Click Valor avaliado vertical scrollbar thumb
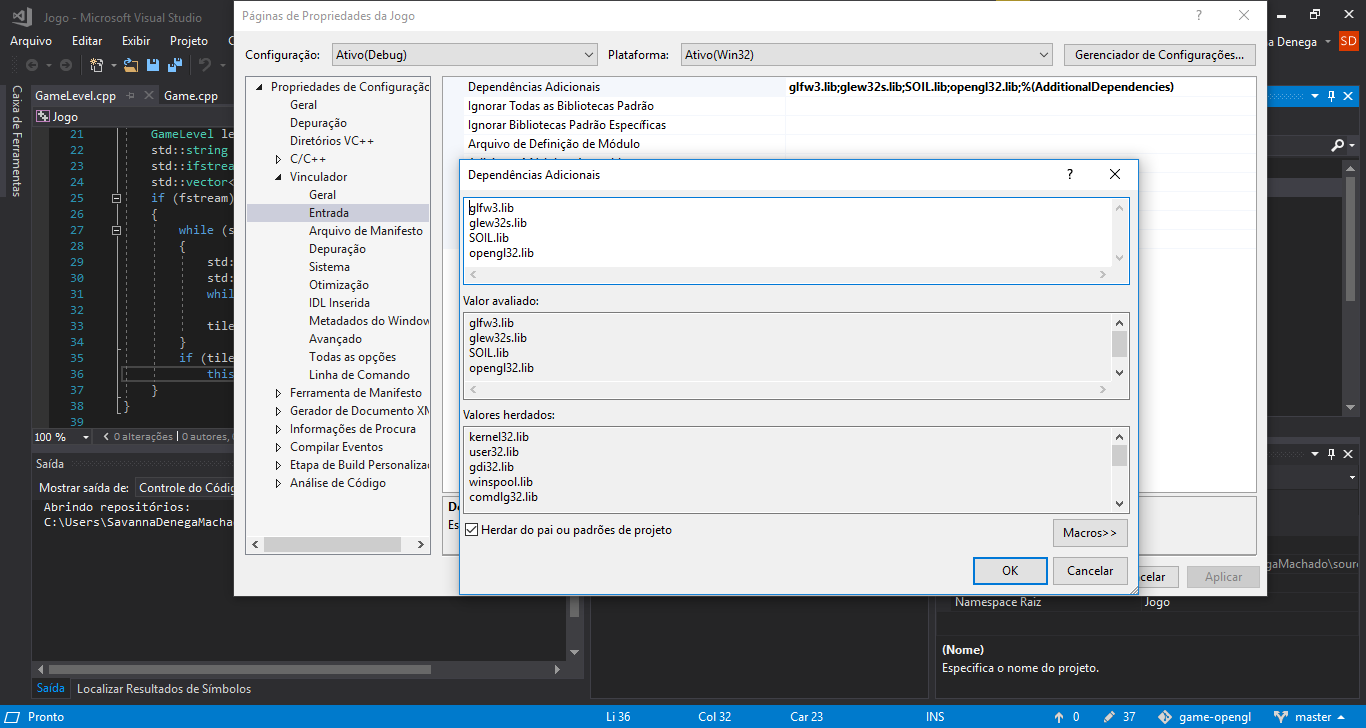This screenshot has height=728, width=1366. [x=1119, y=343]
